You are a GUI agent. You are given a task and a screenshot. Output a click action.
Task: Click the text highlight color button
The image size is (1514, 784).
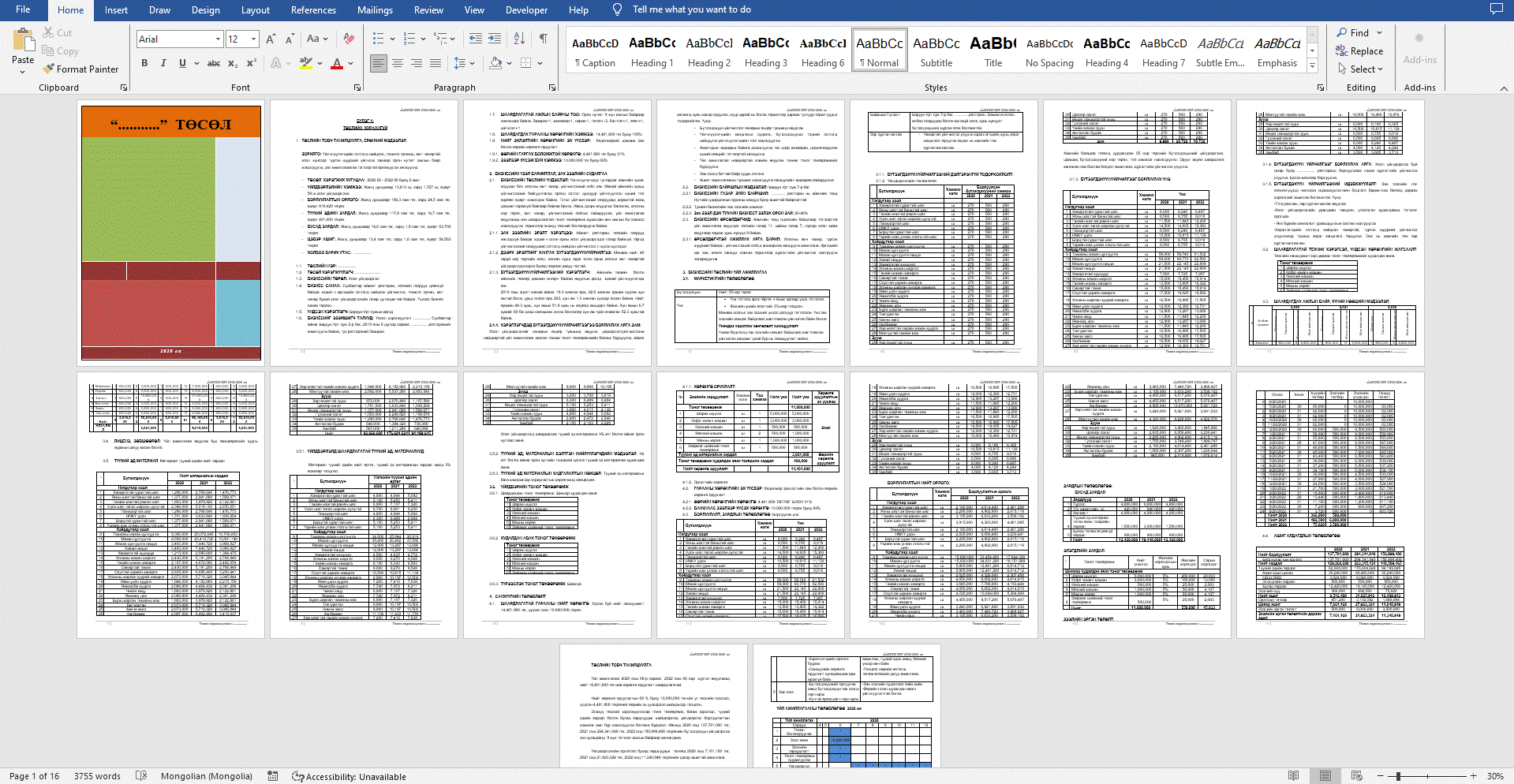pos(306,63)
